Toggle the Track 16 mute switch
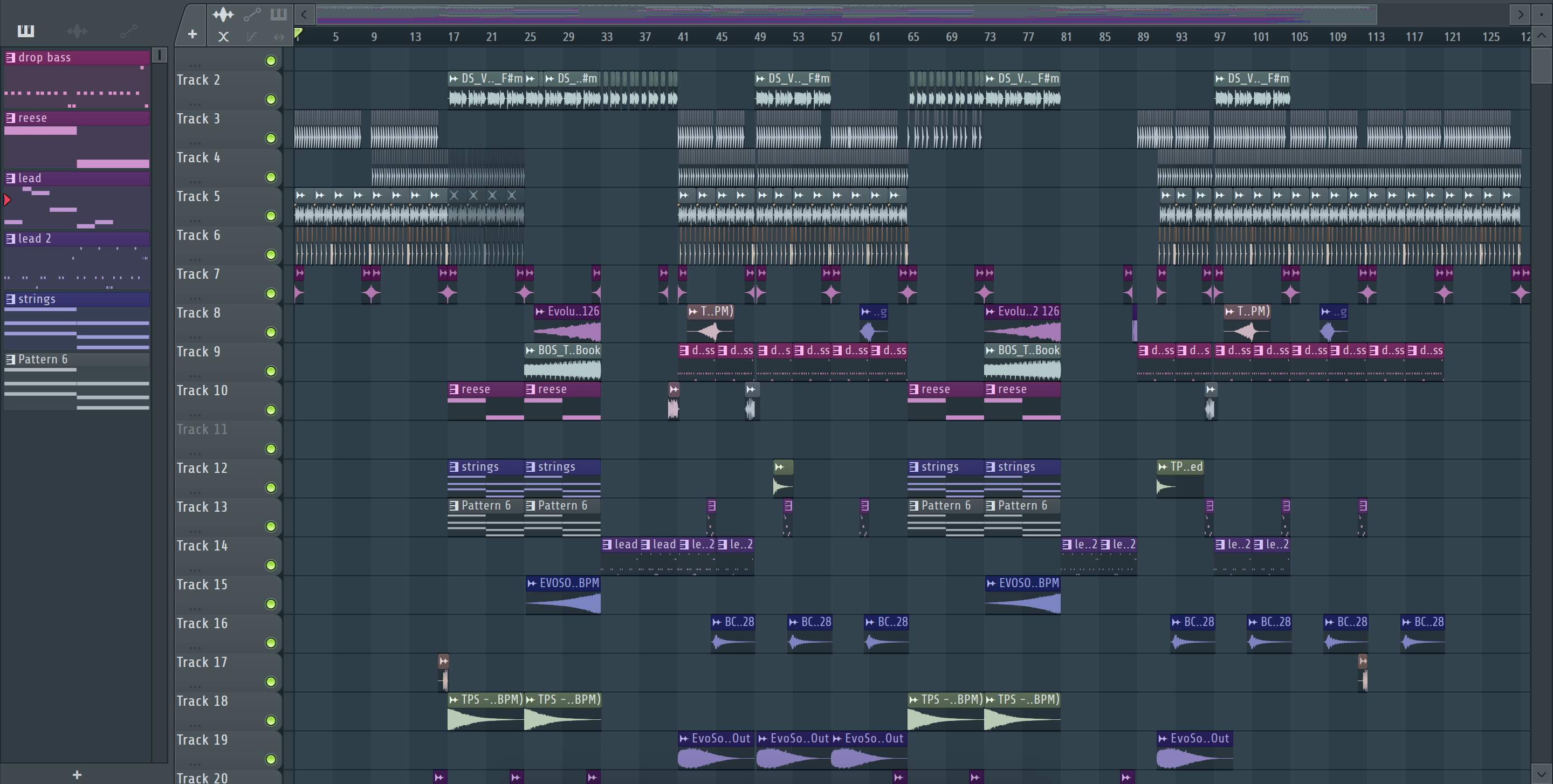 point(271,643)
